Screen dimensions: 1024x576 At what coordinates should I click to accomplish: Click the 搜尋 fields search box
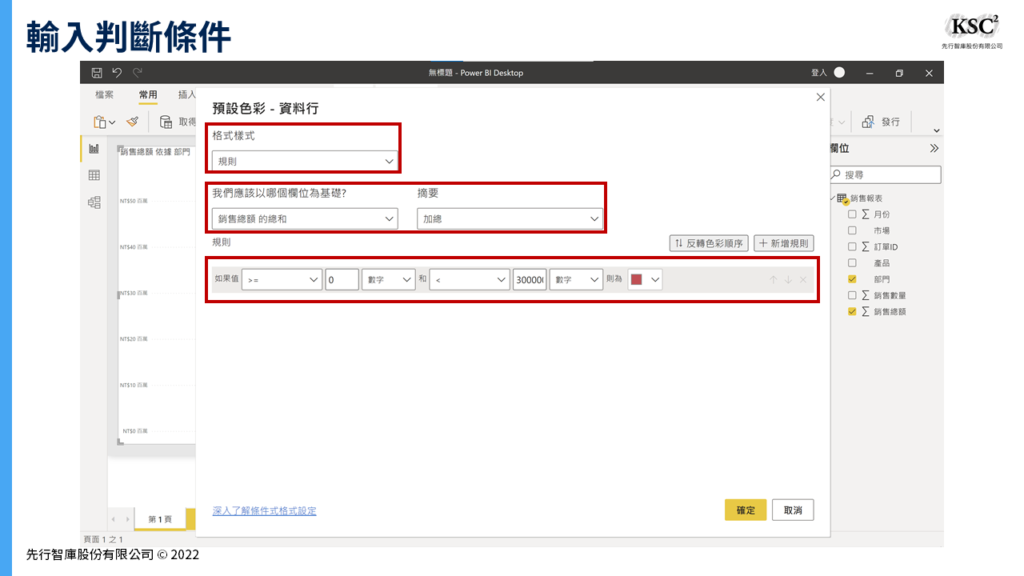tap(886, 174)
